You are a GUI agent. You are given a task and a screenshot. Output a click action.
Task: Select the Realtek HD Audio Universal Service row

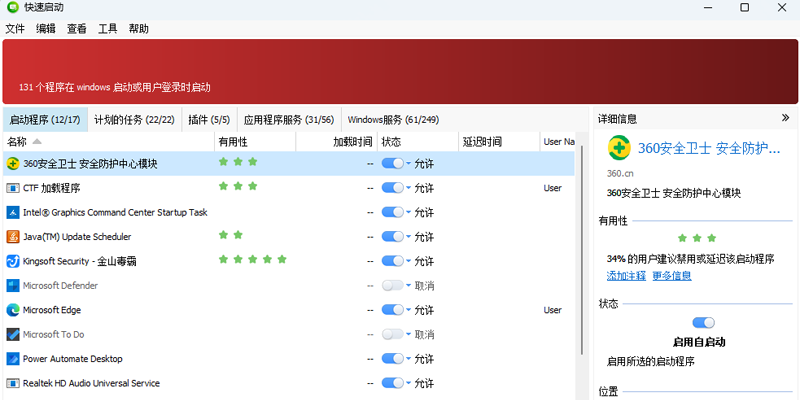(289, 383)
